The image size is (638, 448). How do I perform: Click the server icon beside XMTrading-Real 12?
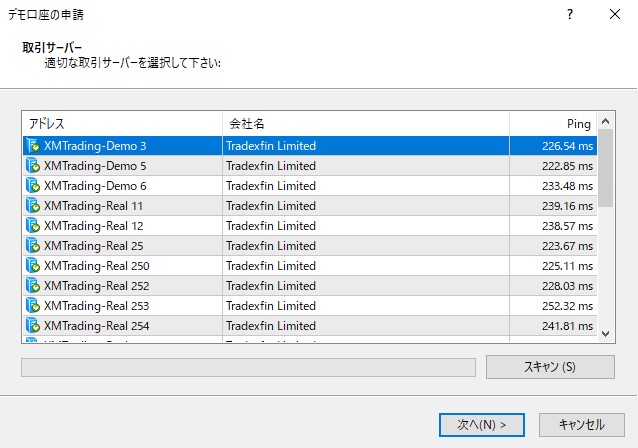33,226
